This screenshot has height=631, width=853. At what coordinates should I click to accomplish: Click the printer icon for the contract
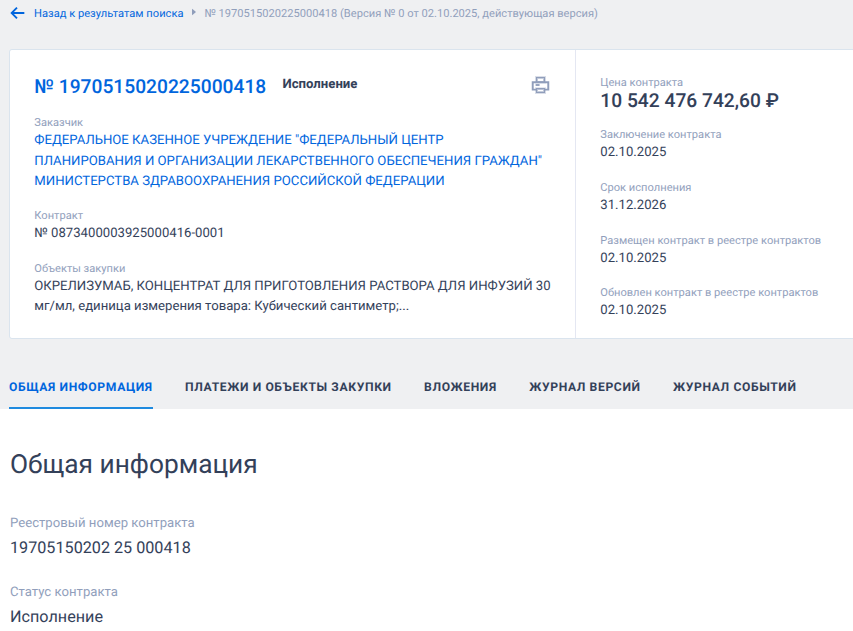coord(540,85)
